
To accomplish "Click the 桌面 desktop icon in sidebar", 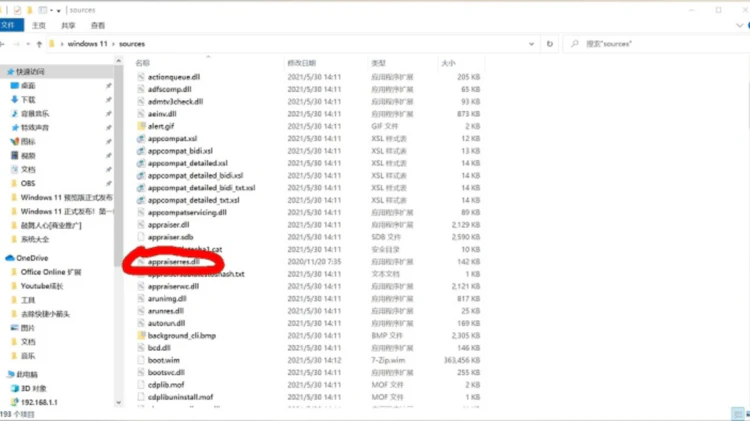I will (x=14, y=86).
